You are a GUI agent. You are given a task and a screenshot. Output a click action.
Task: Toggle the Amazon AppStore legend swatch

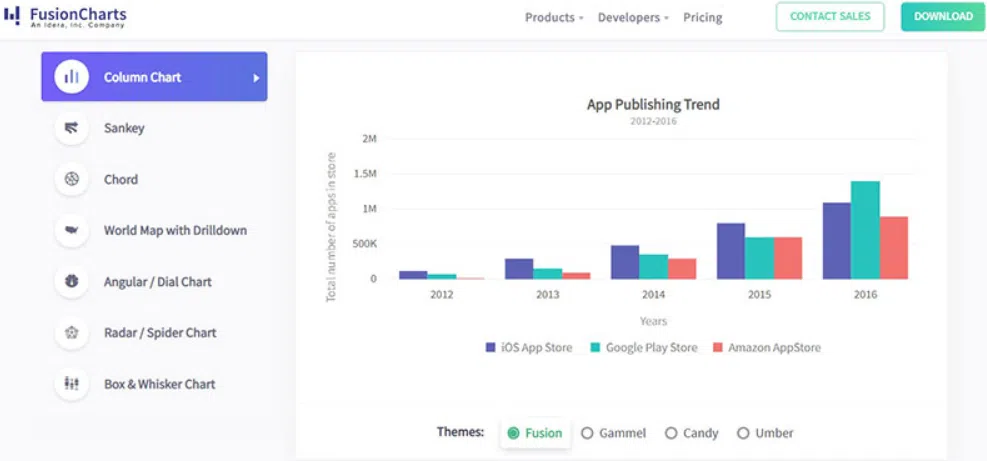click(718, 348)
